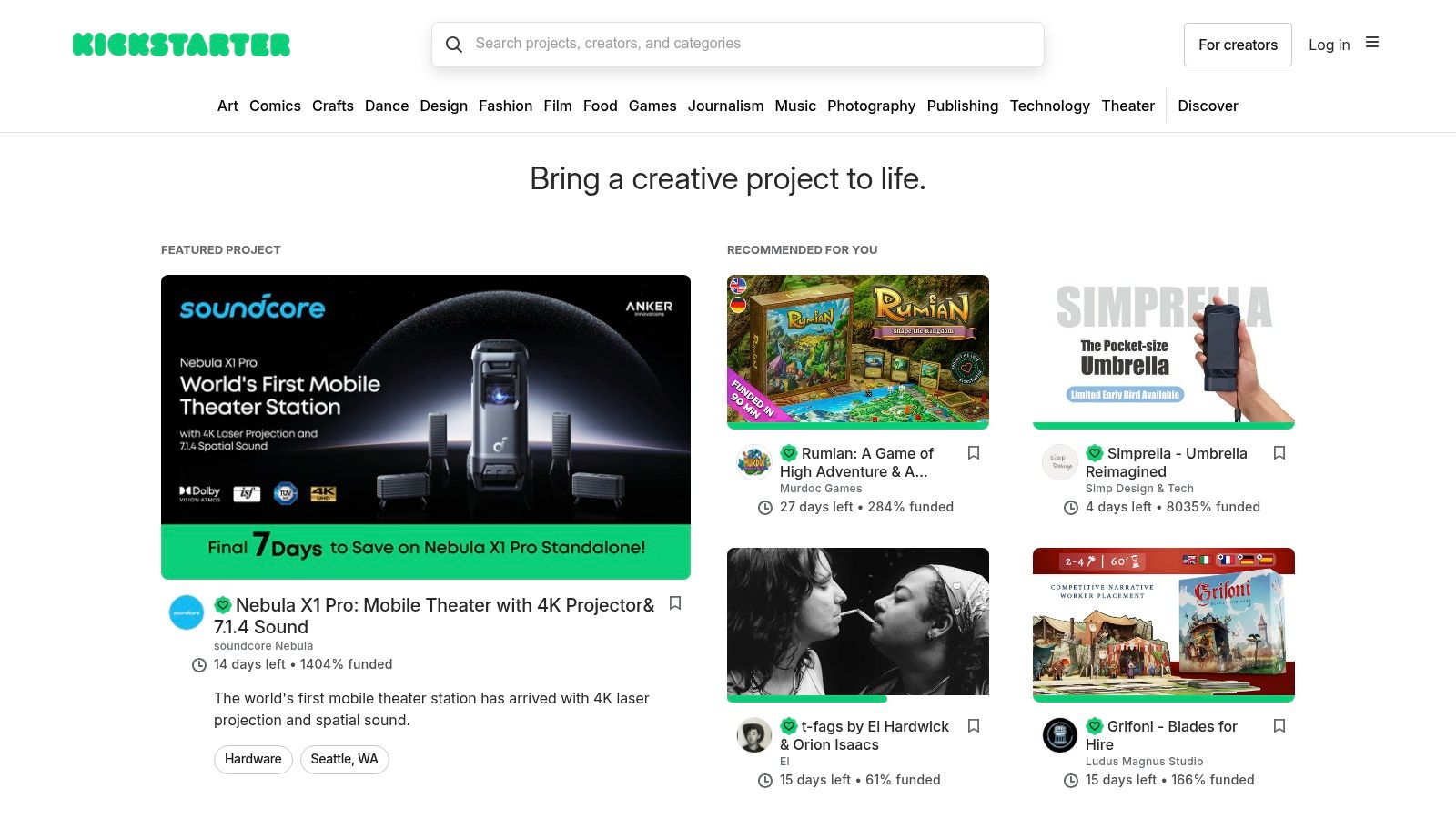
Task: Click the Log in link
Action: point(1329,44)
